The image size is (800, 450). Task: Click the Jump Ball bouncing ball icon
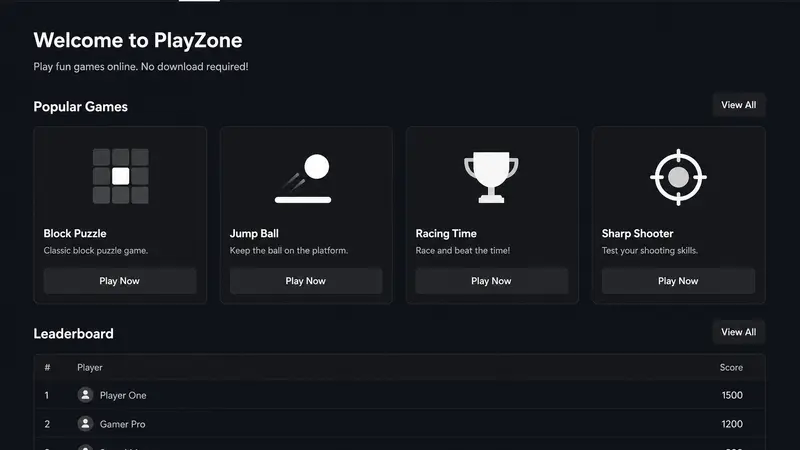click(303, 178)
